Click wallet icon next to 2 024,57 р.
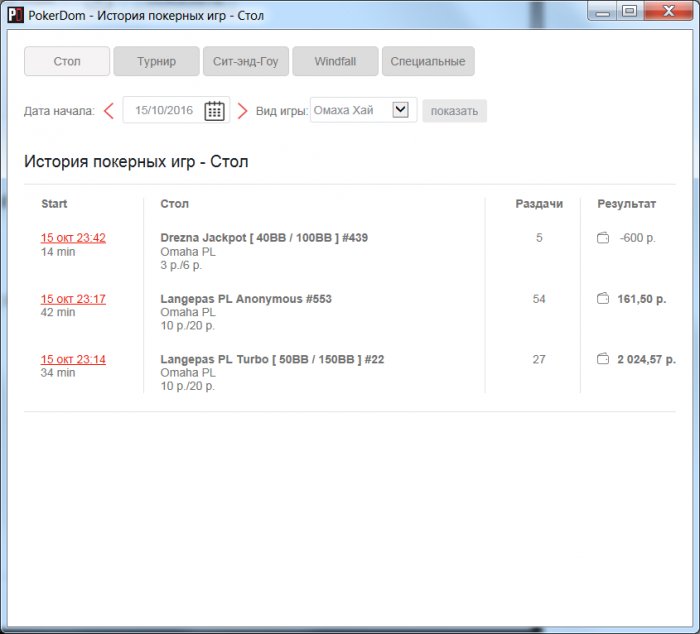700x634 pixels. click(603, 359)
